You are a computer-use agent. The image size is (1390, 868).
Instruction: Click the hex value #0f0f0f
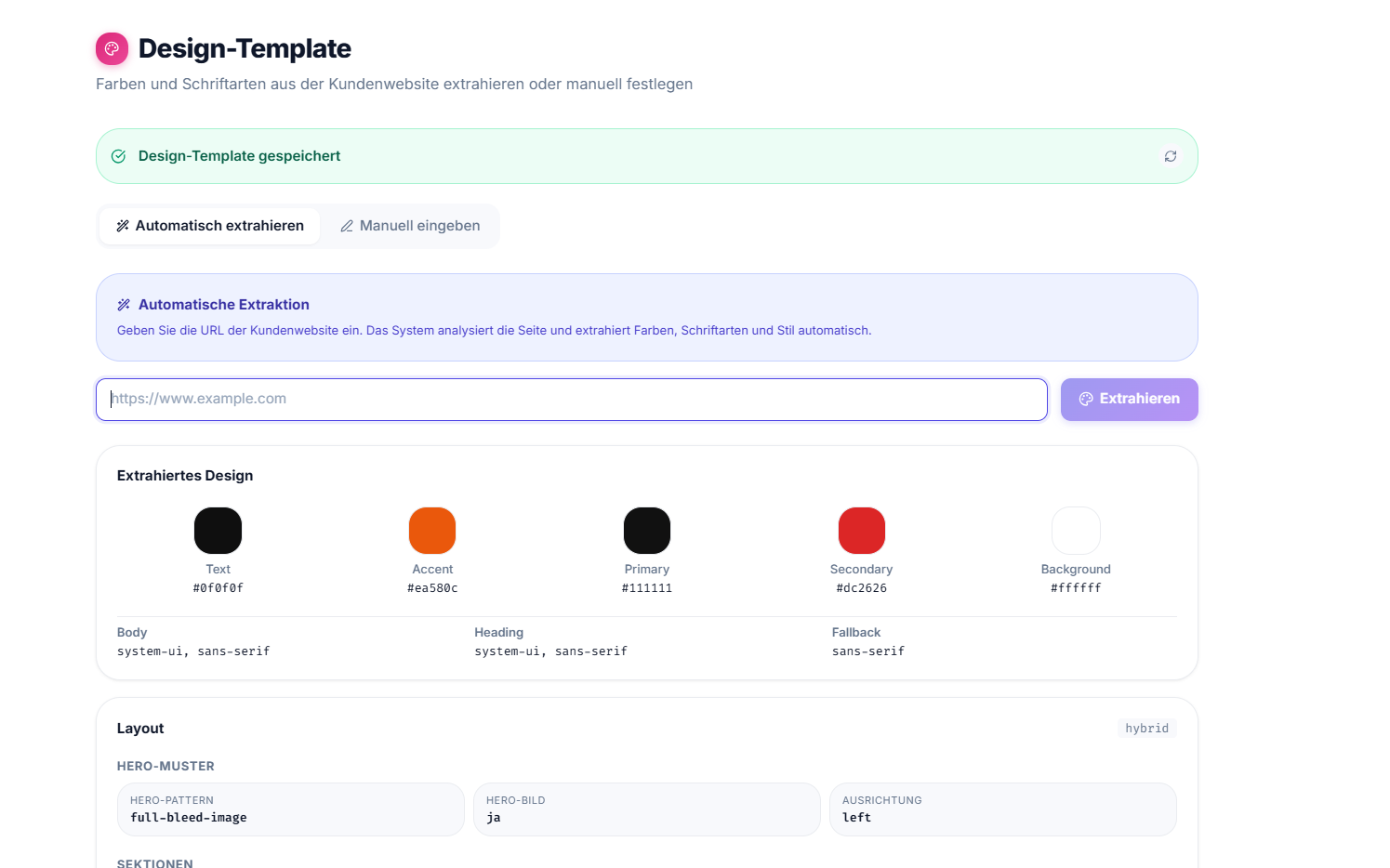[x=218, y=588]
